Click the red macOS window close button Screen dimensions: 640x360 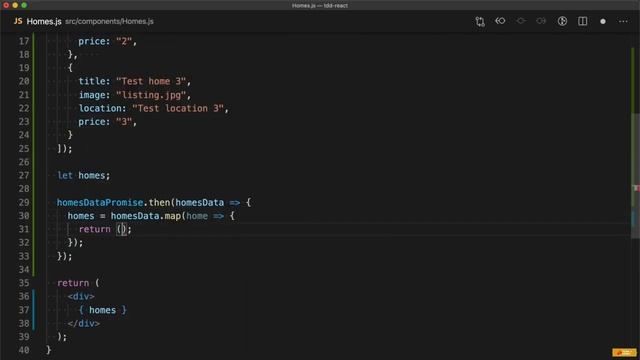pyautogui.click(x=6, y=5)
